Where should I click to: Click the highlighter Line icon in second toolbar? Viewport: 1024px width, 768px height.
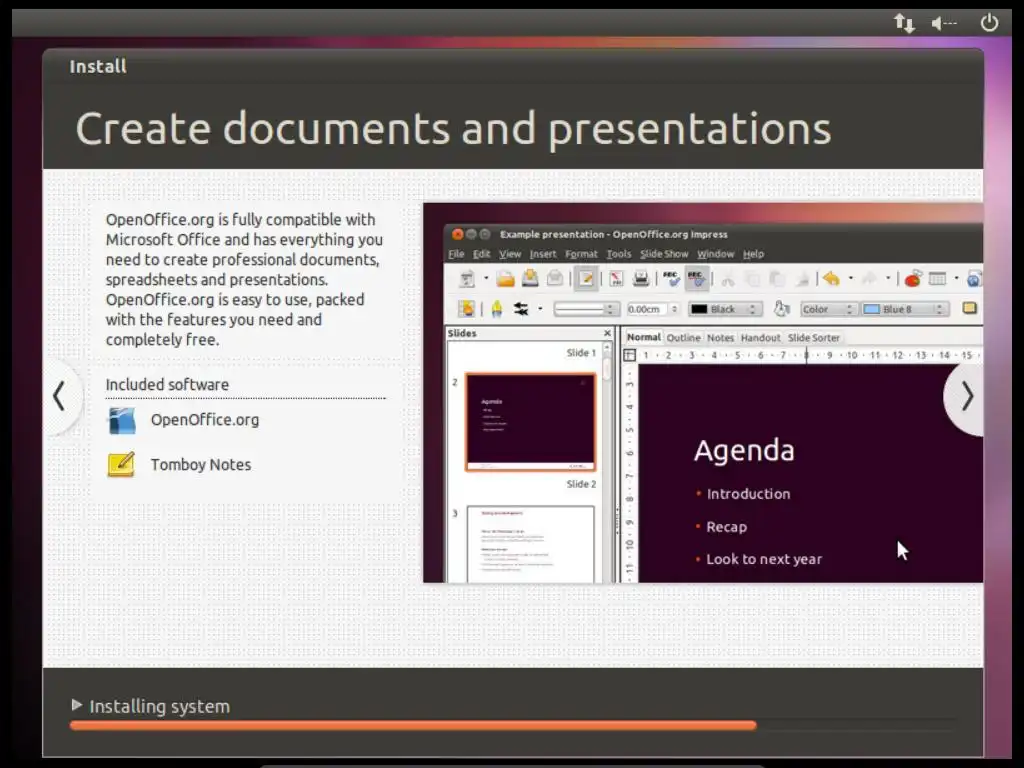[x=497, y=309]
